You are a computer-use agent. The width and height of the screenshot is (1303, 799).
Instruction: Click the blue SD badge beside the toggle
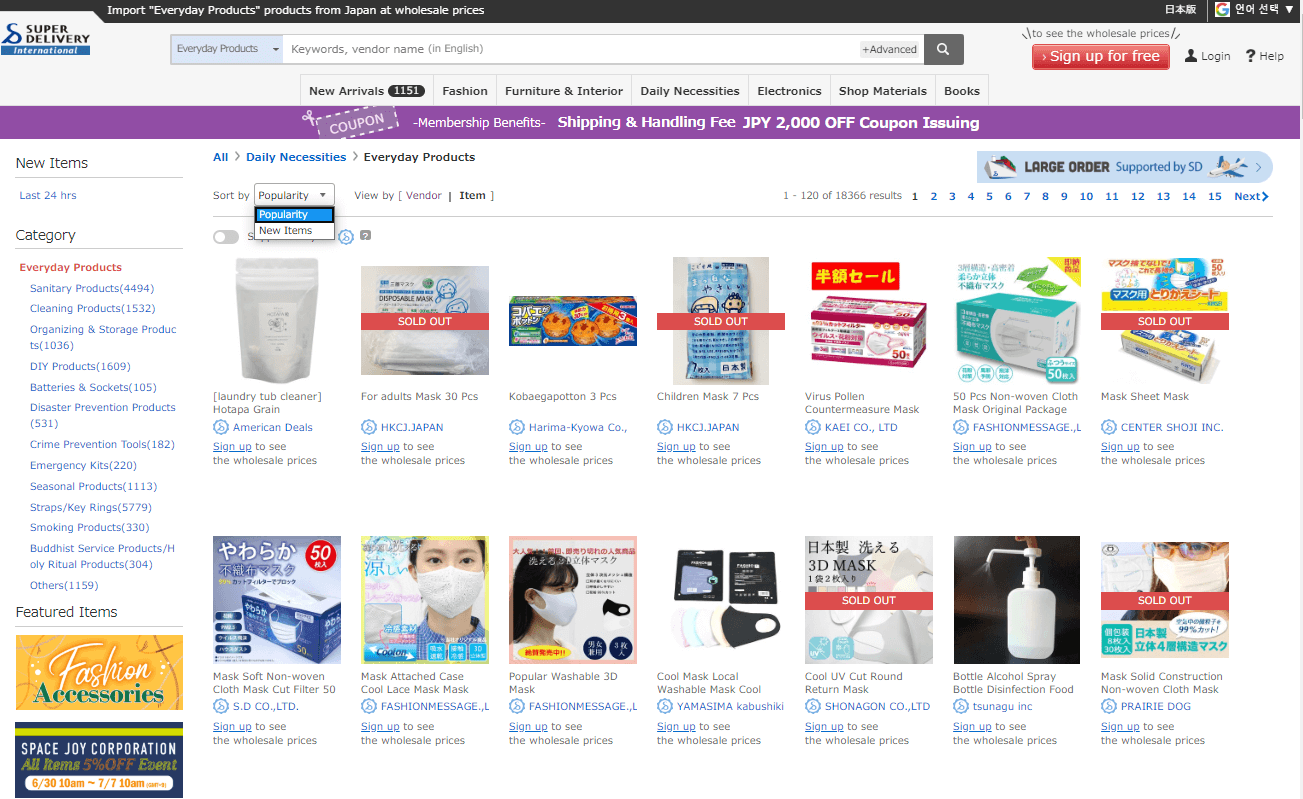pos(345,237)
